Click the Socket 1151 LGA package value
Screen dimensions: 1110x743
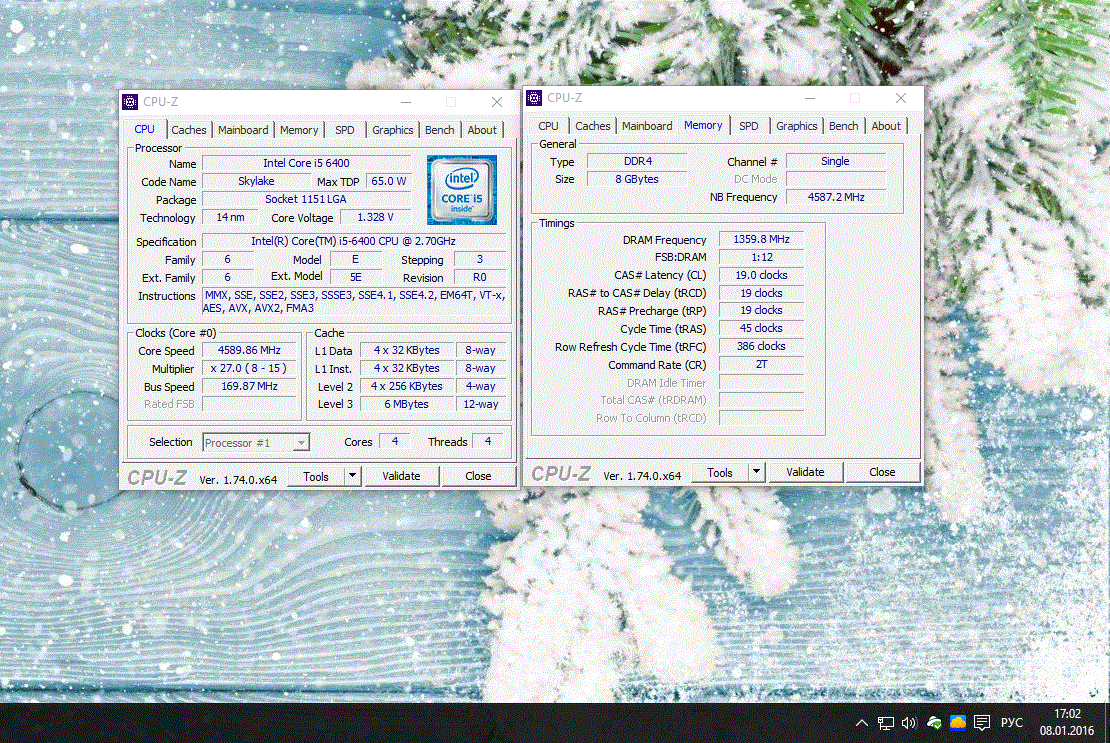pos(307,200)
